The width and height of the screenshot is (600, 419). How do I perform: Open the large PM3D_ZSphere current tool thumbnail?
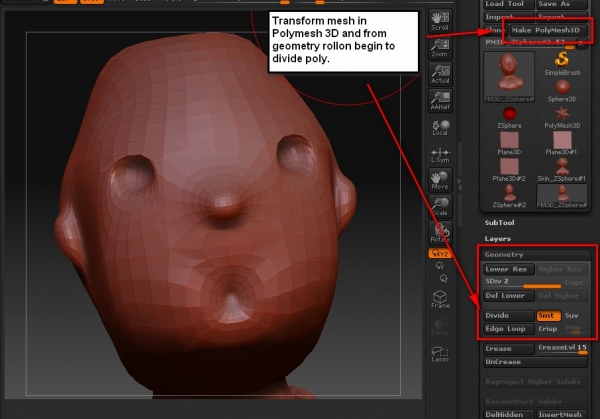509,77
